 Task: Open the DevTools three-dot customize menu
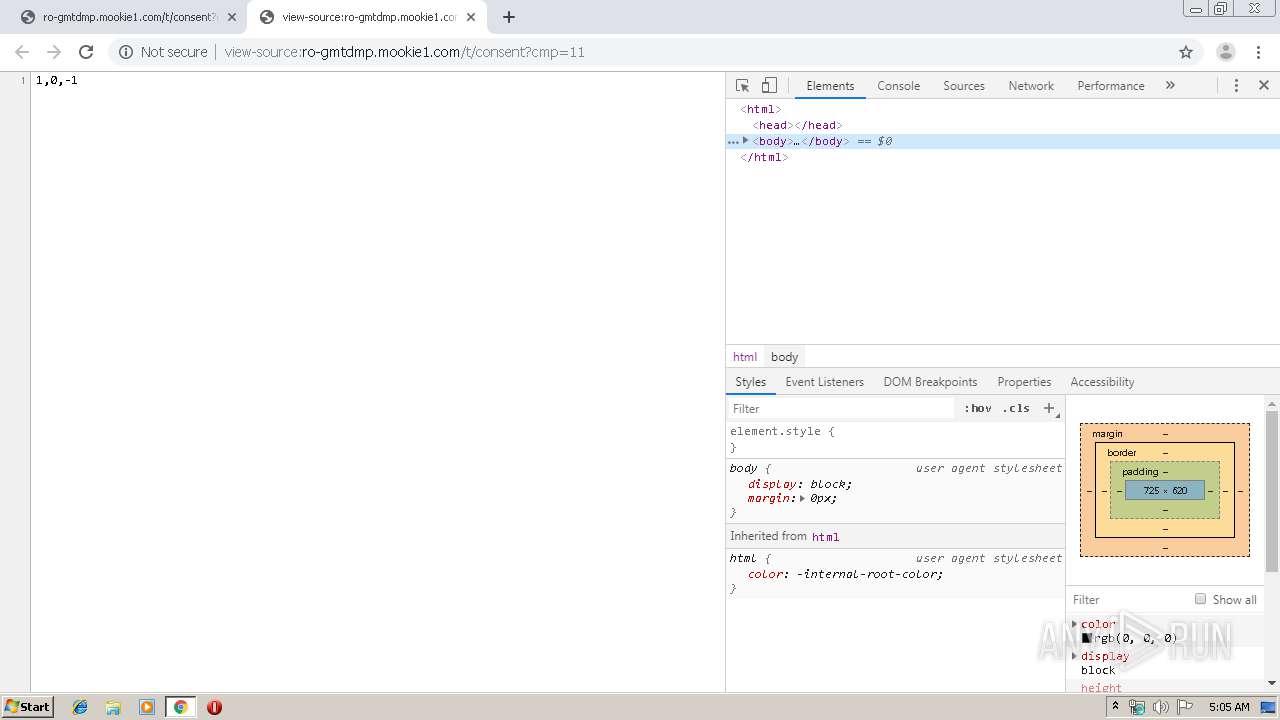pyautogui.click(x=1236, y=86)
